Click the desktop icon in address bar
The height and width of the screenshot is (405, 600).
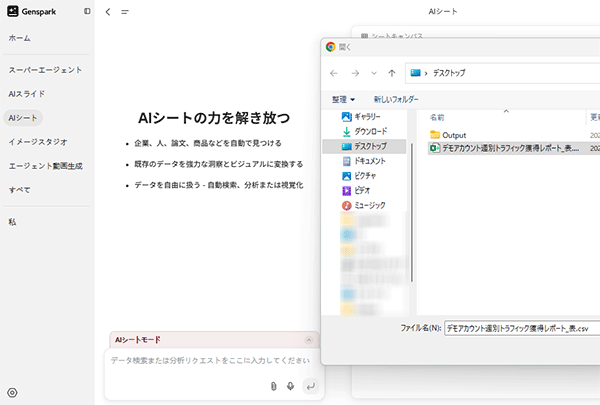point(415,73)
